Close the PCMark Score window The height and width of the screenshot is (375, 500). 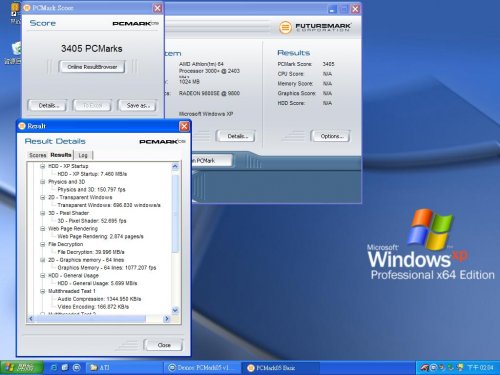(x=158, y=8)
